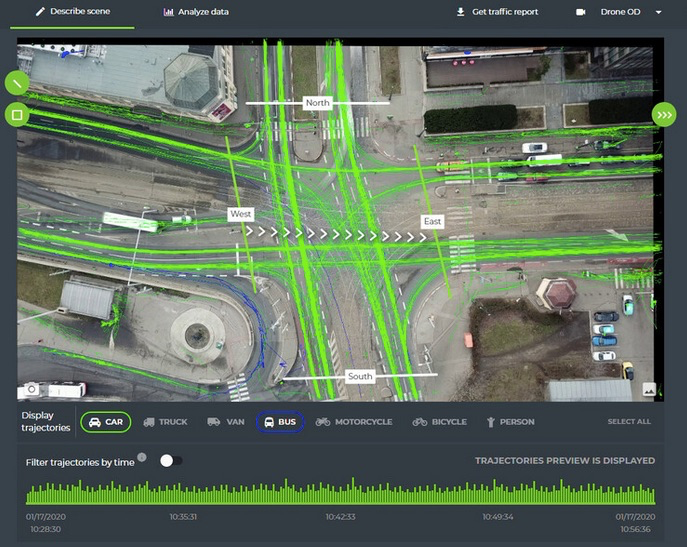Screen dimensions: 687x547
Task: Toggle BICYCLE trajectories display
Action: 439,422
